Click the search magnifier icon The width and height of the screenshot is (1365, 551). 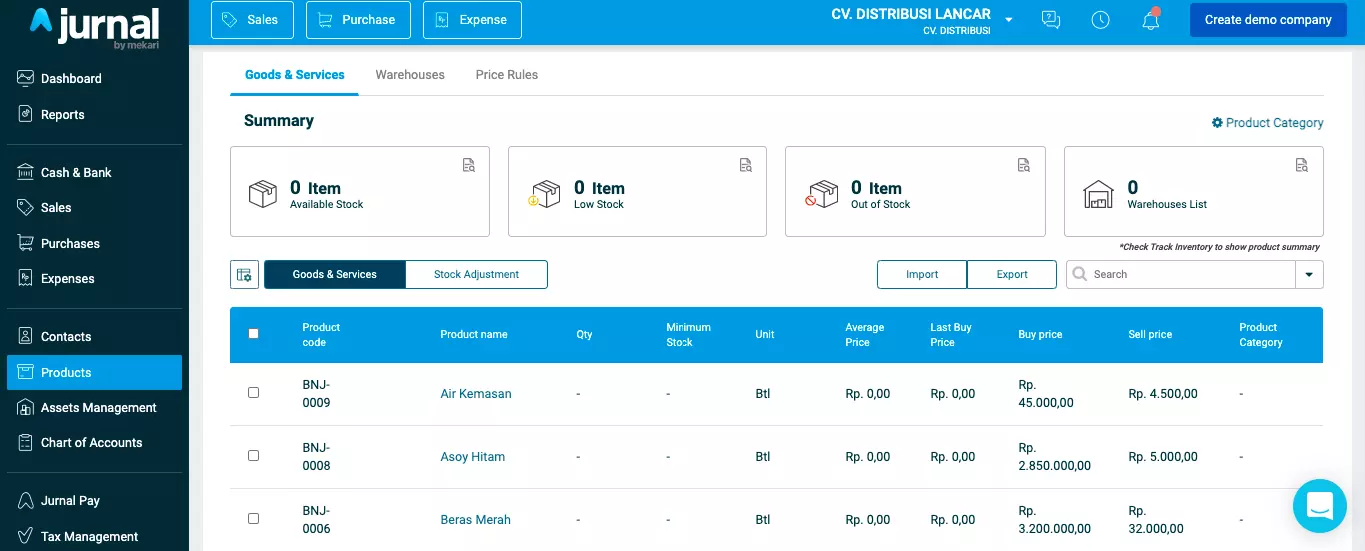point(1080,274)
